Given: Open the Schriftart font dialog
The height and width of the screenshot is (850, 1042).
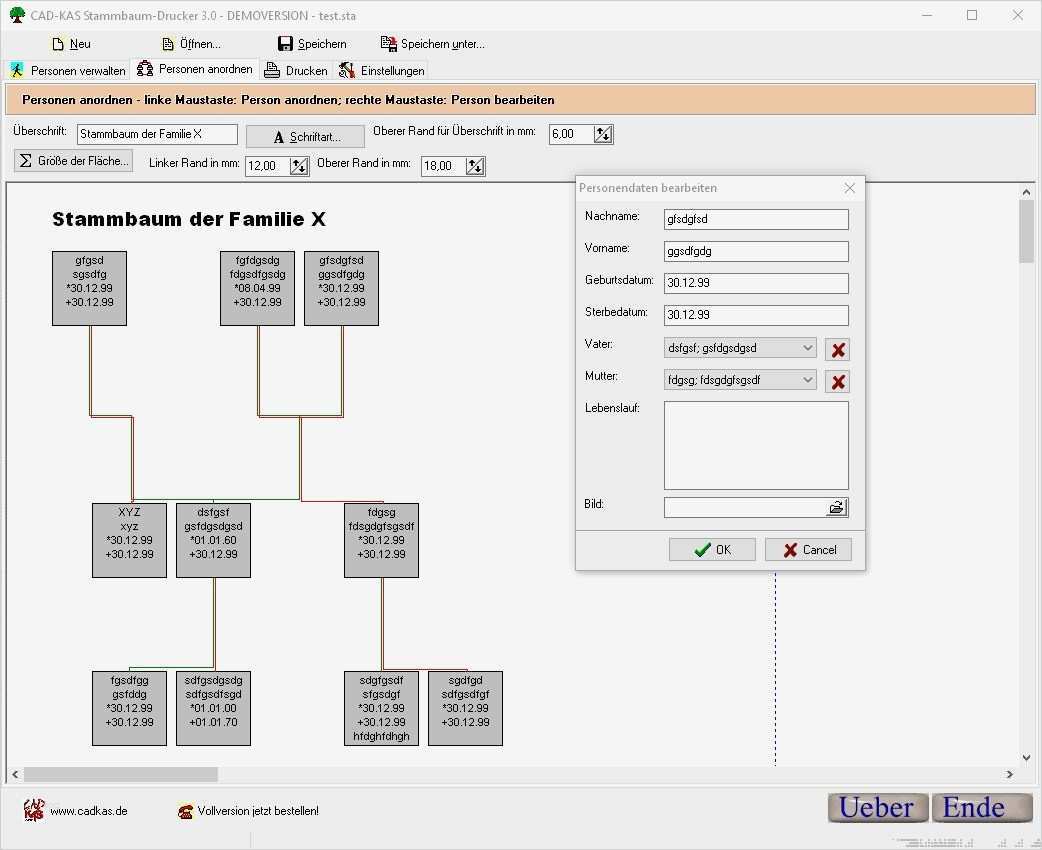Looking at the screenshot, I should 304,136.
